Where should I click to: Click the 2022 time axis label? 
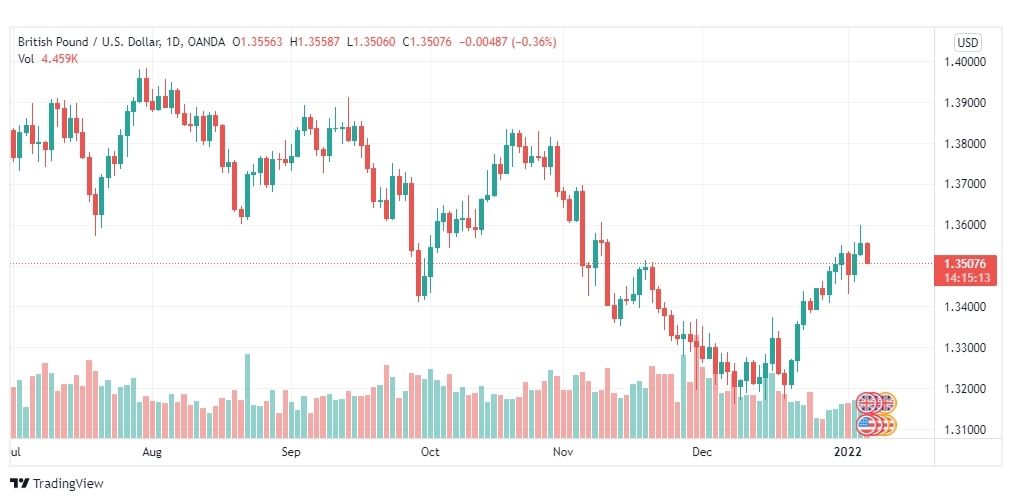click(x=848, y=452)
